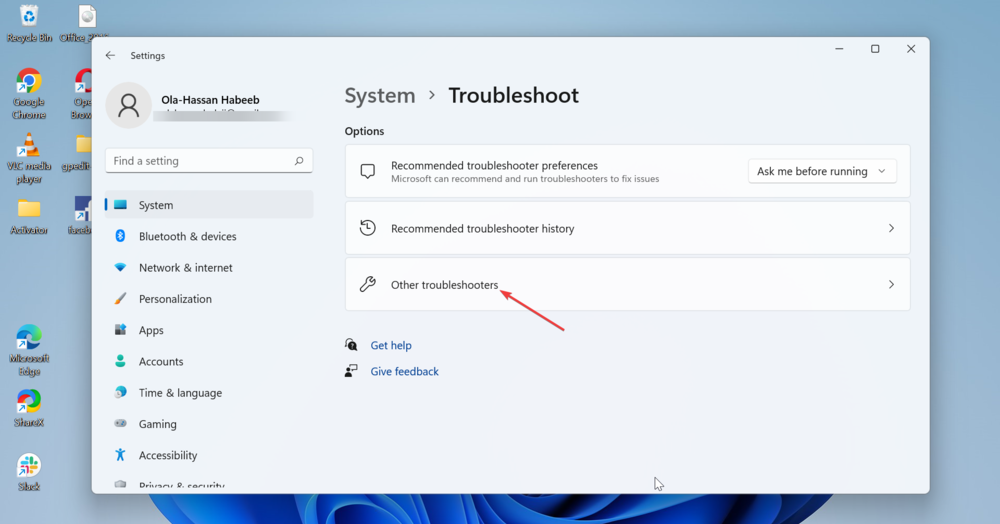
Task: Open Personalization category
Action: click(x=209, y=298)
